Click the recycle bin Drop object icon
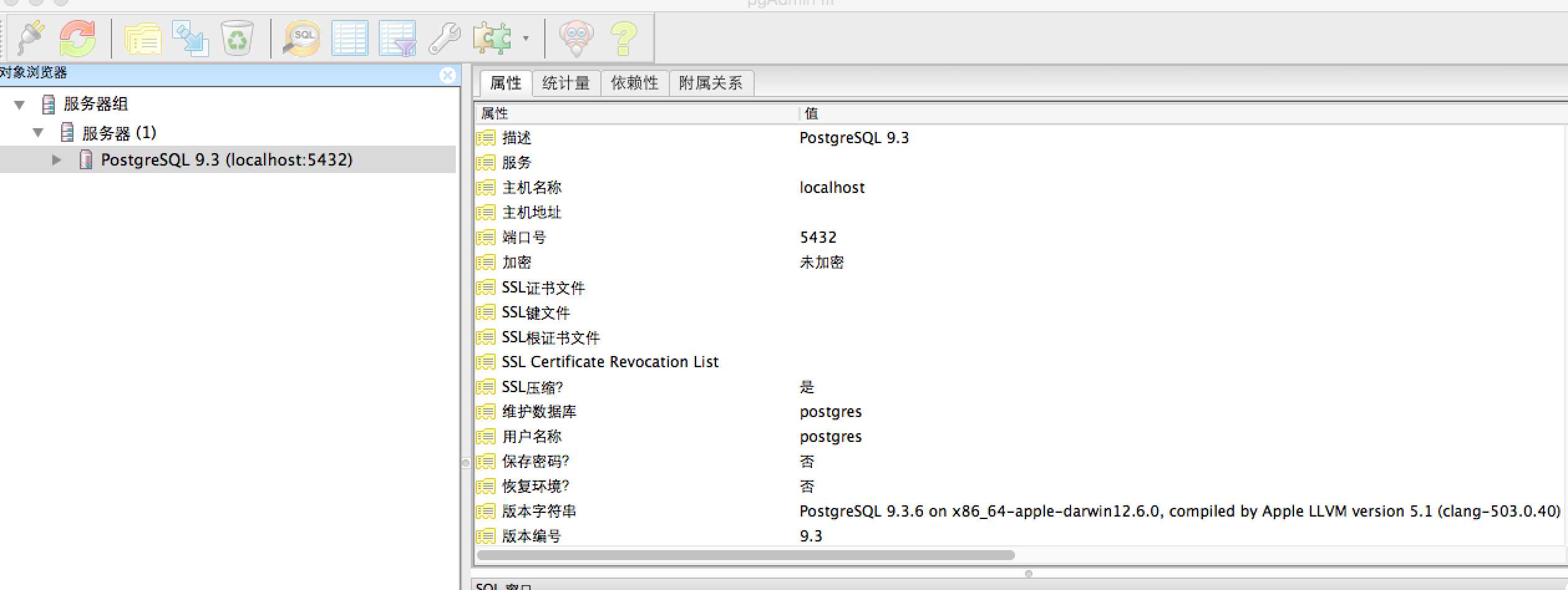 coord(237,38)
